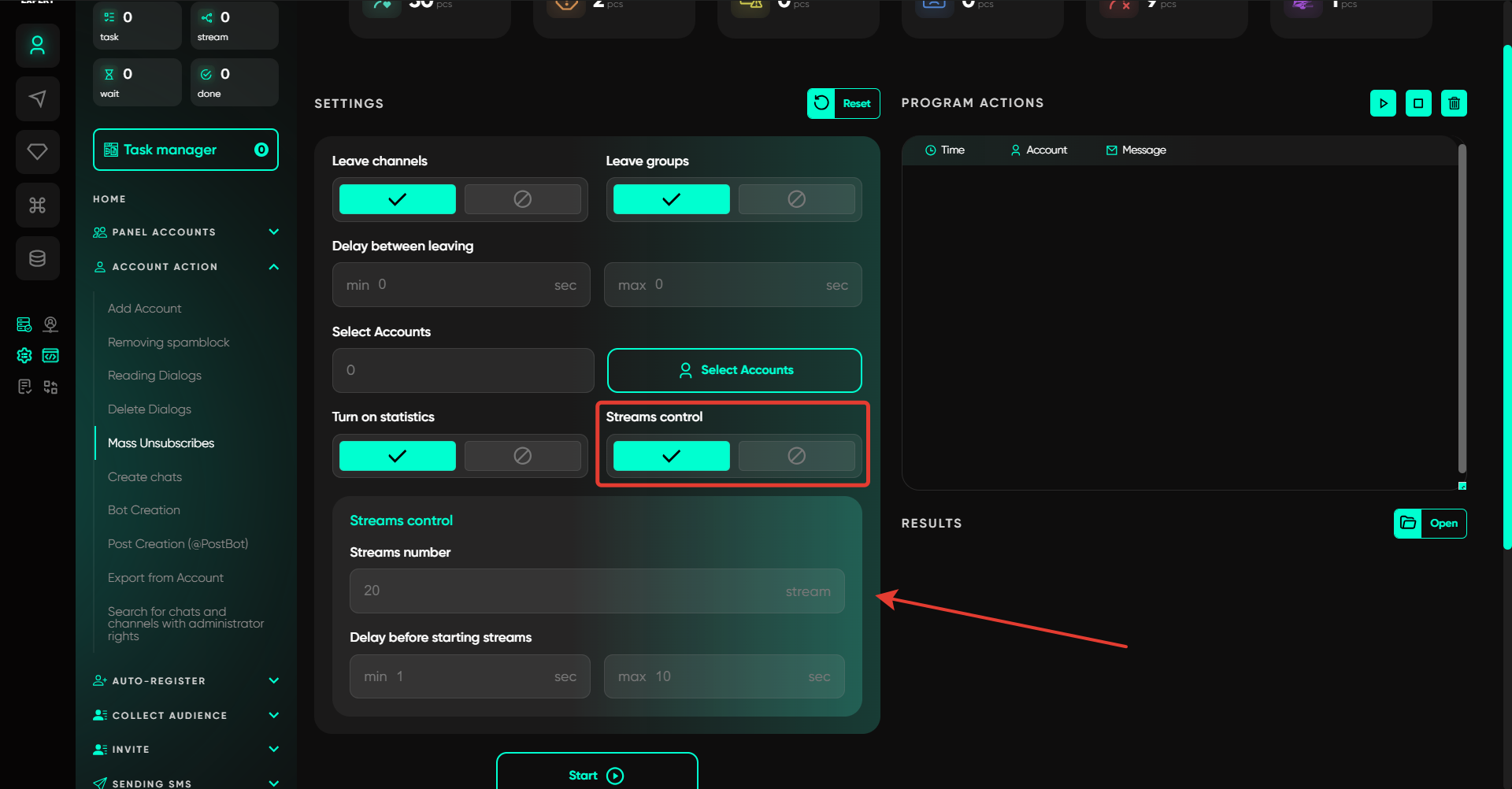
Task: Click the stop square icon in Program Actions
Action: pyautogui.click(x=1418, y=103)
